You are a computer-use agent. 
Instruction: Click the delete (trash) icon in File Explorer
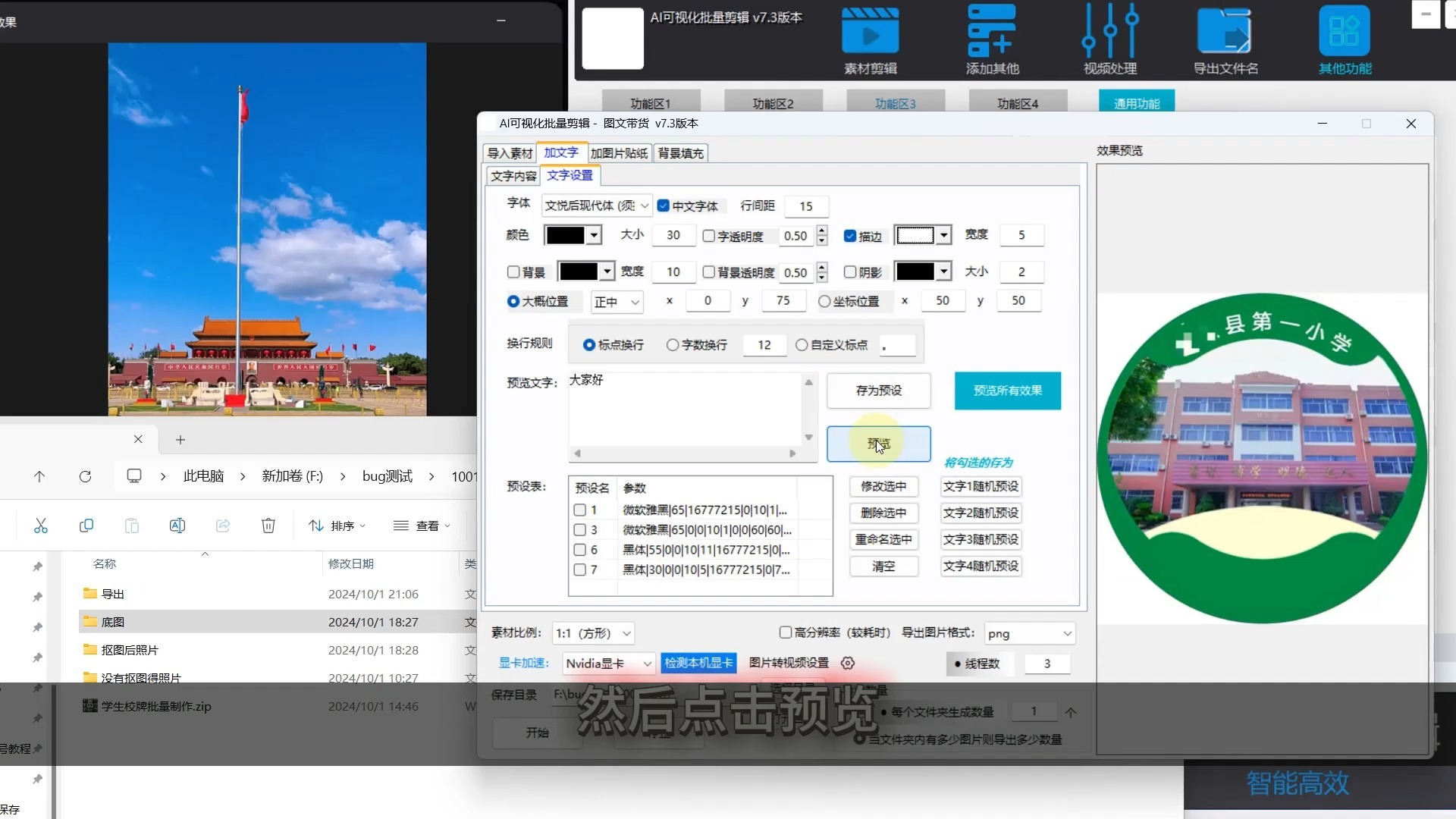268,526
